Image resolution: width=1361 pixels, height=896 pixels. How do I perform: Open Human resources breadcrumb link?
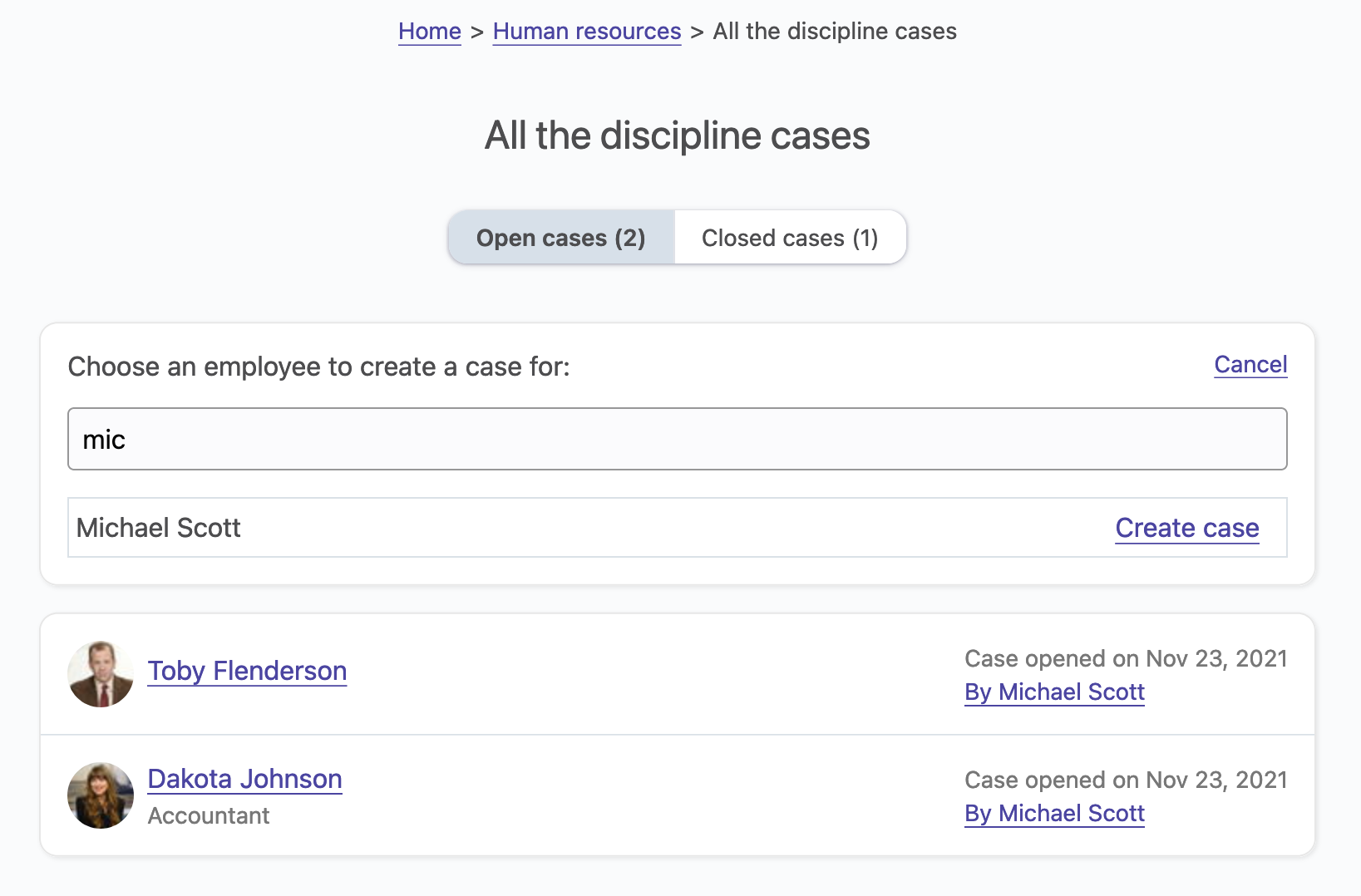[586, 32]
